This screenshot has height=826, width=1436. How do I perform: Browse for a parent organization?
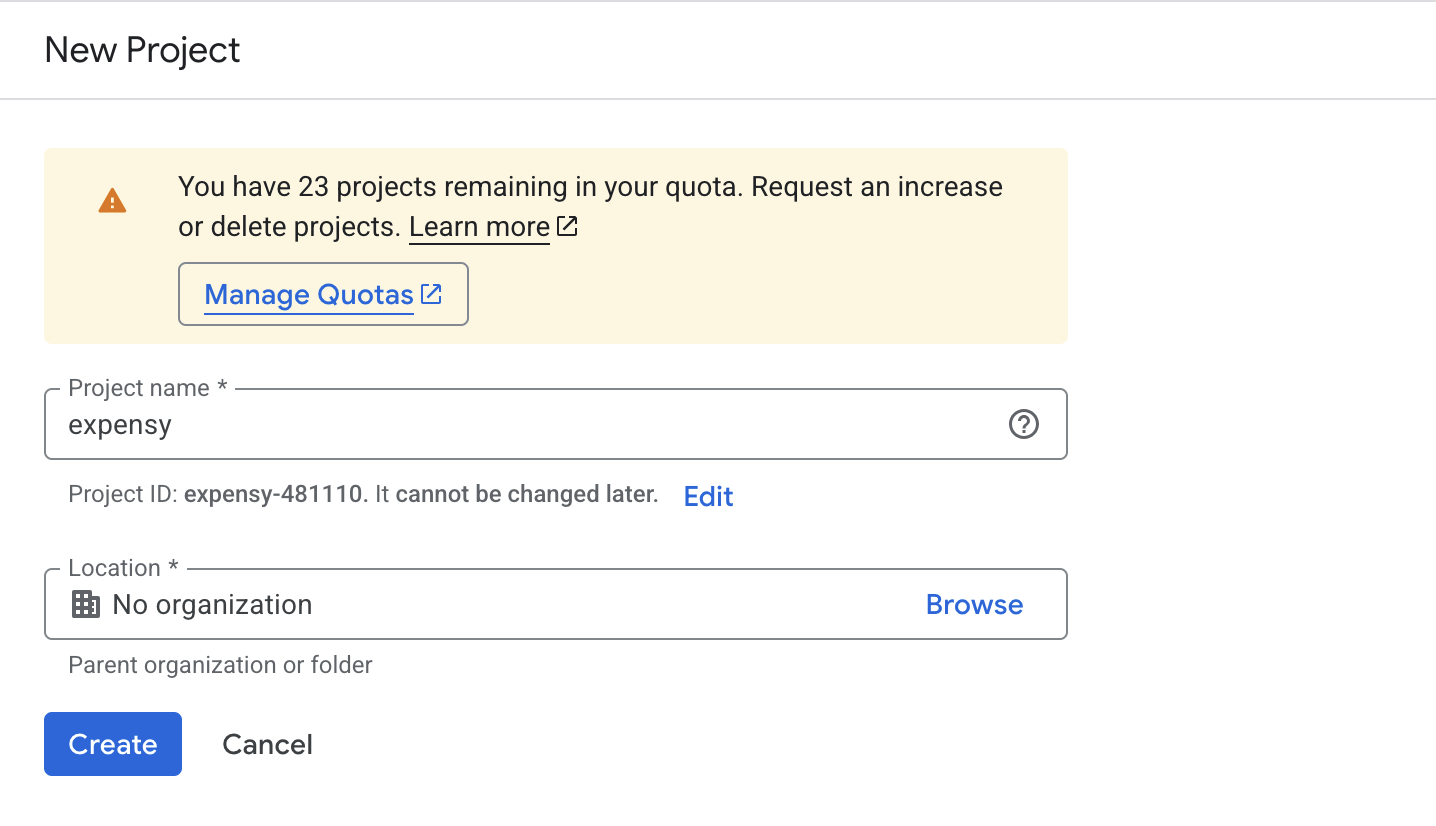(973, 604)
